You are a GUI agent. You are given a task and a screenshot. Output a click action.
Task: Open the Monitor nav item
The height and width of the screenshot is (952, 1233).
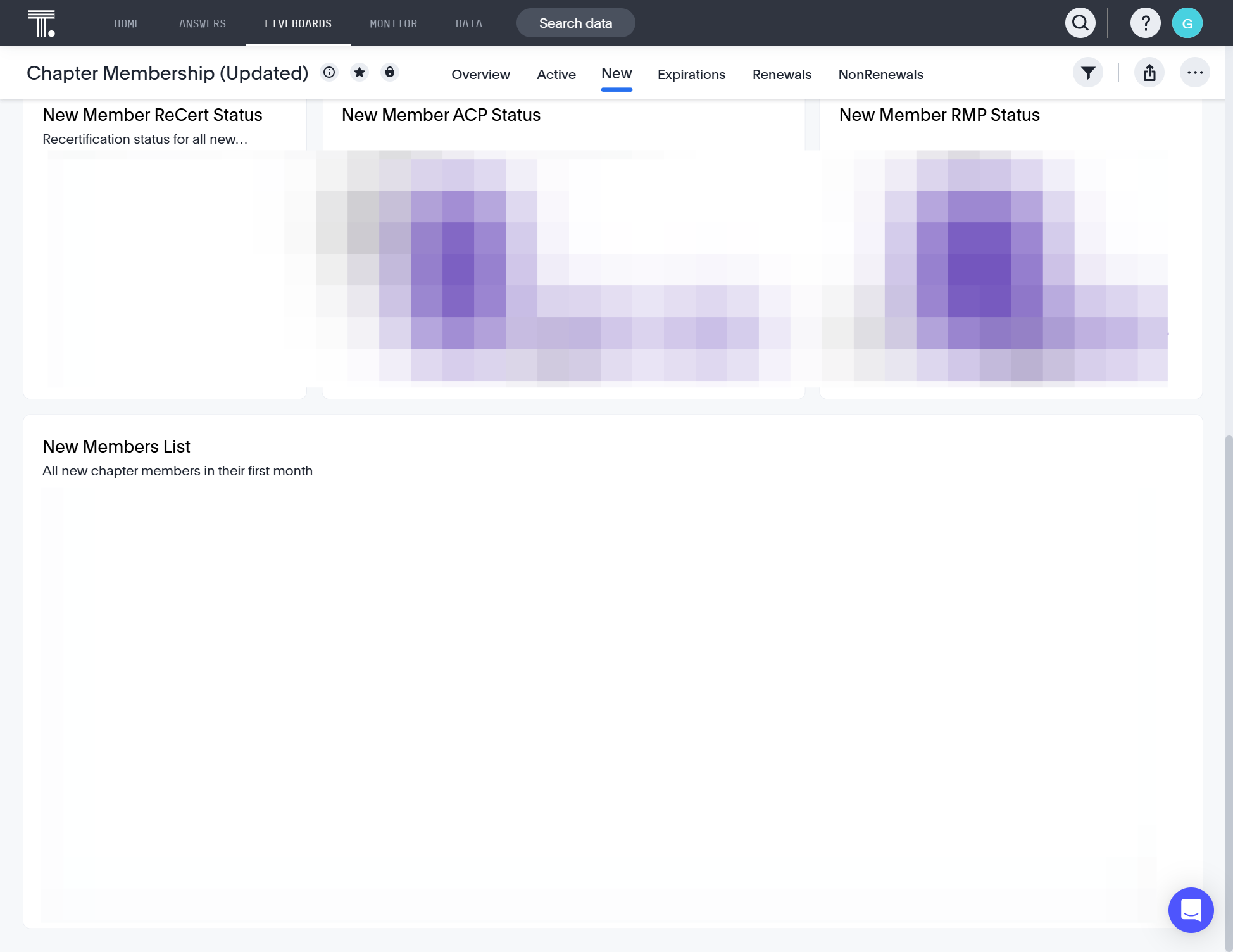[x=394, y=23]
